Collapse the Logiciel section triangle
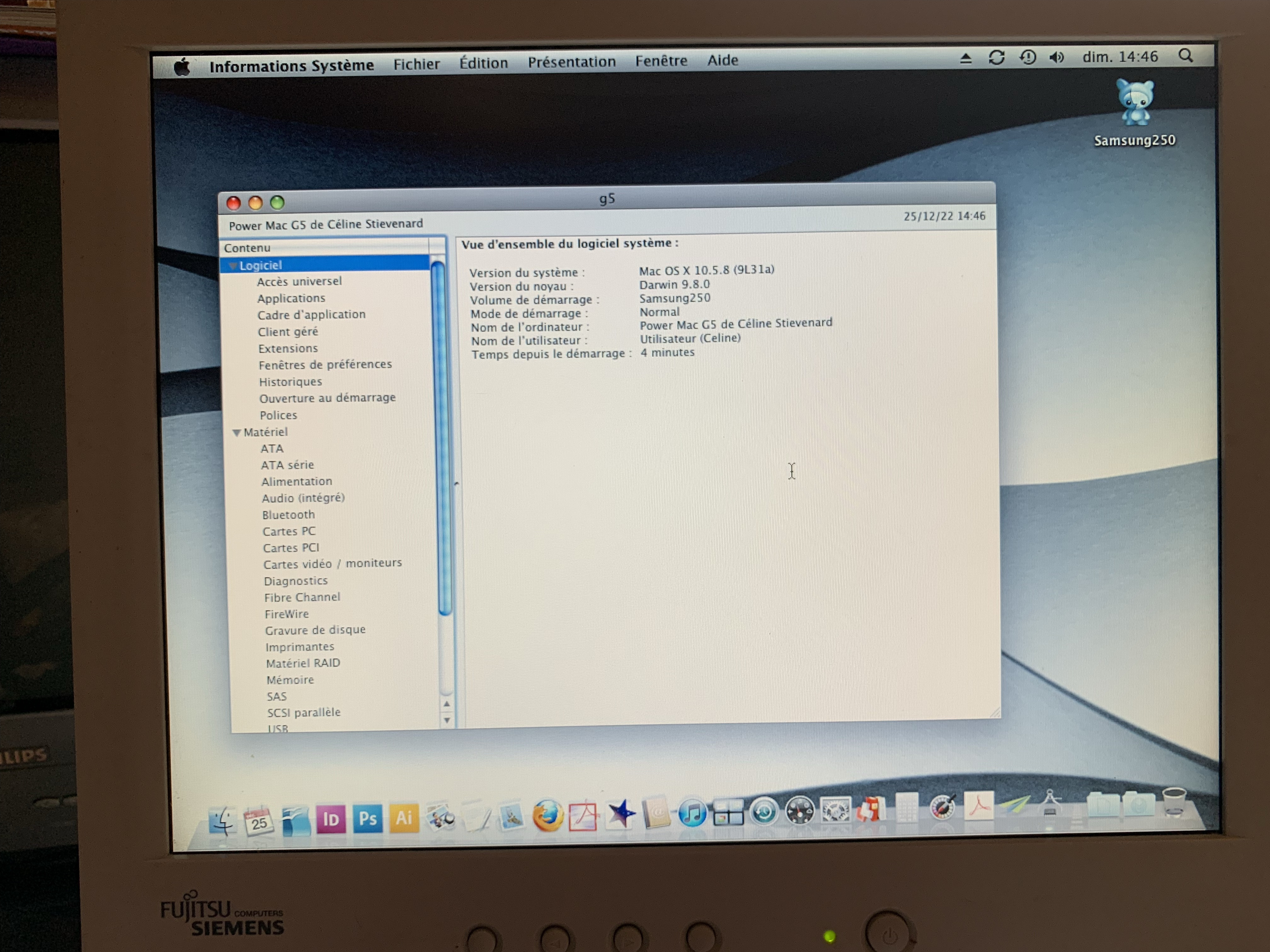The width and height of the screenshot is (1270, 952). click(232, 266)
